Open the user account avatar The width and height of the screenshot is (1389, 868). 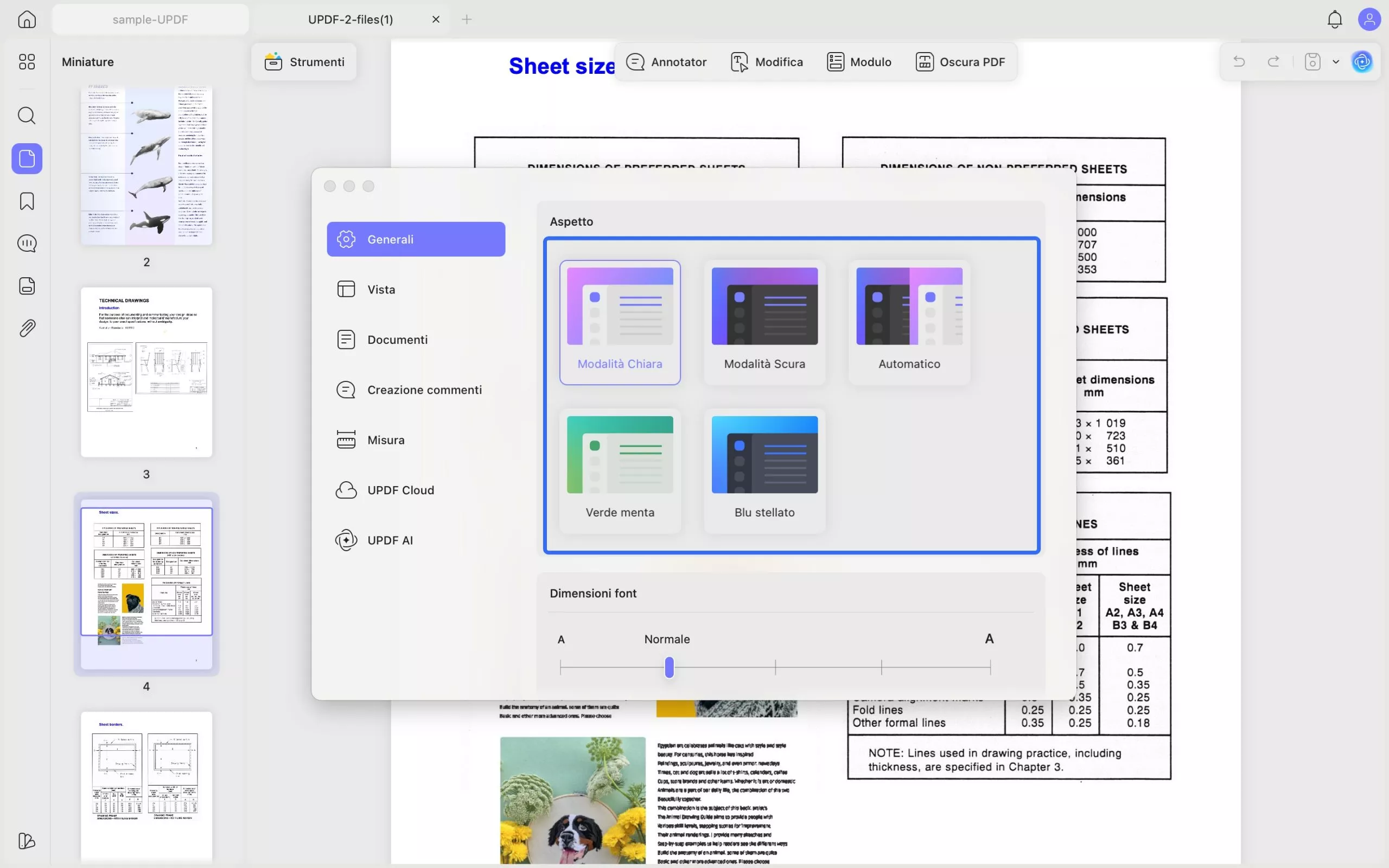[x=1369, y=20]
